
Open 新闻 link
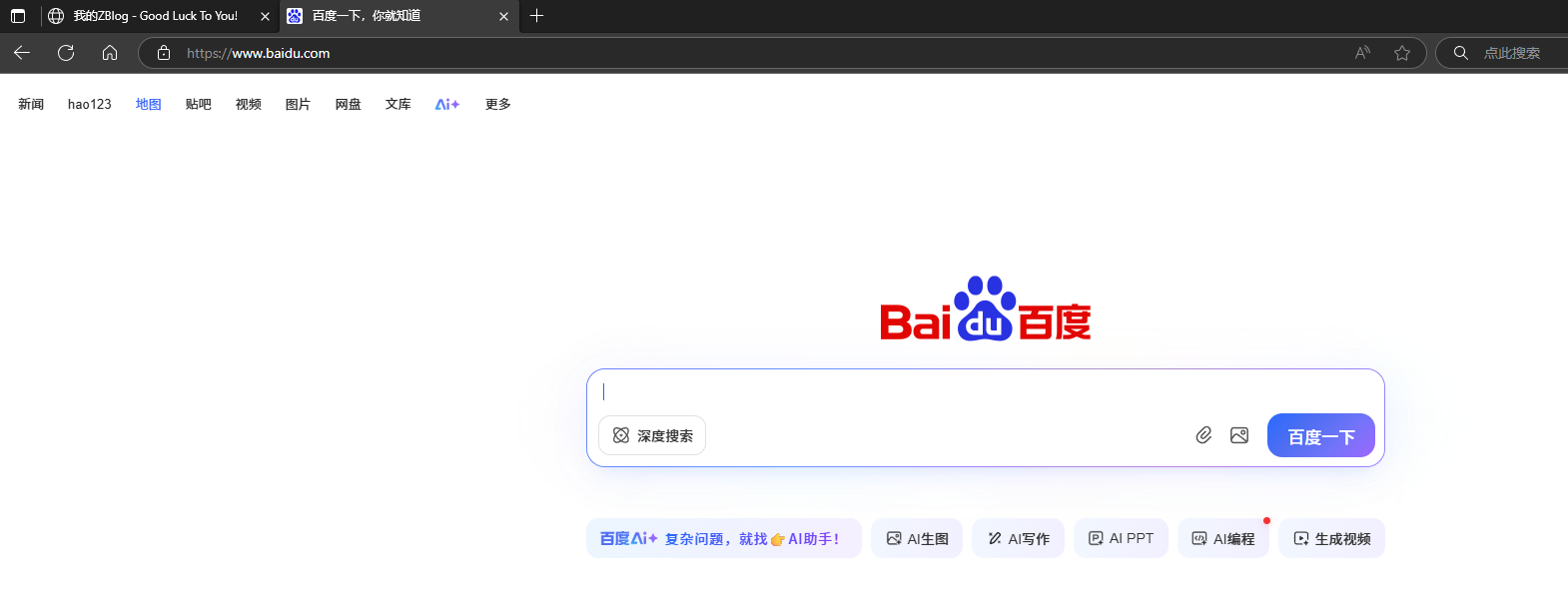31,104
